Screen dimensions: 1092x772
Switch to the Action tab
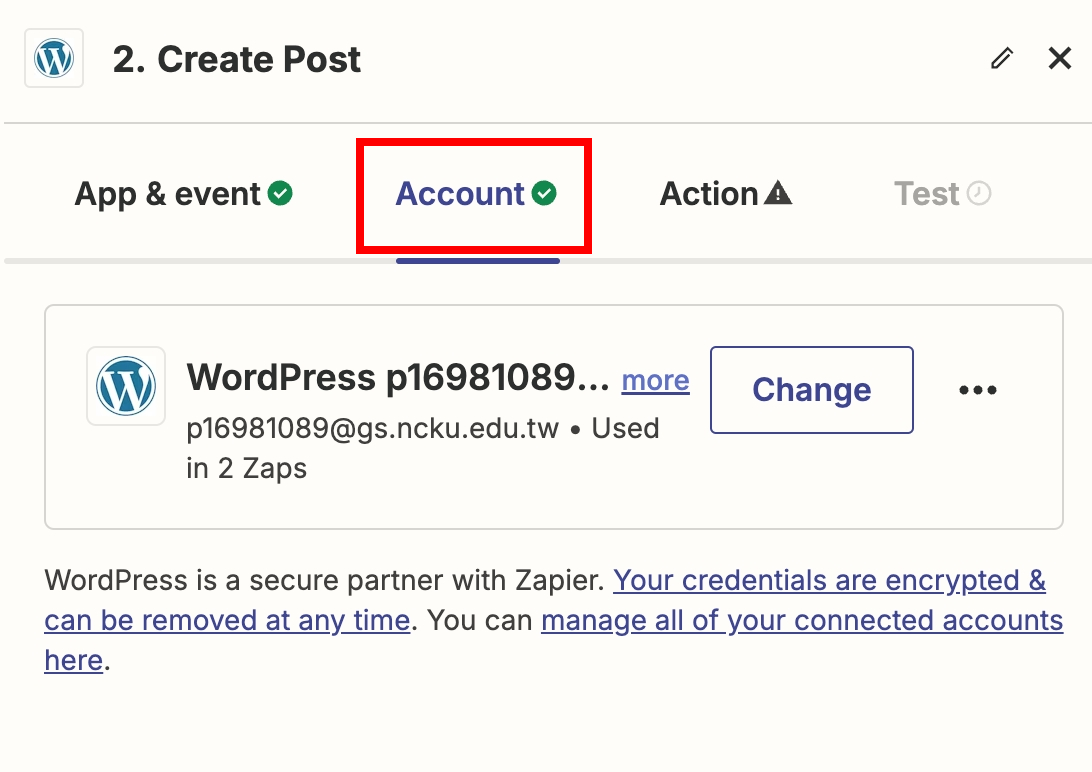[x=709, y=194]
